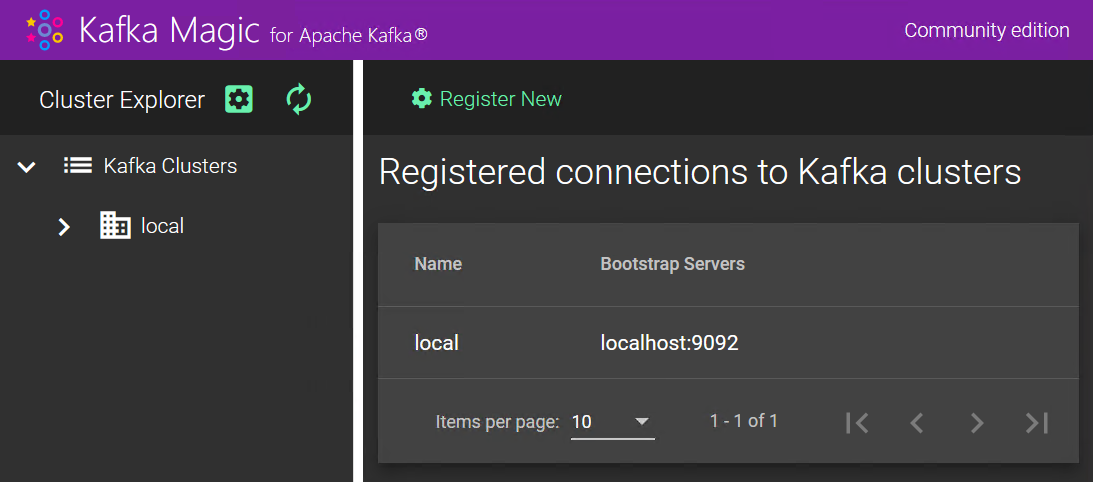The image size is (1093, 482).
Task: Open the Items per page dropdown
Action: tap(613, 422)
